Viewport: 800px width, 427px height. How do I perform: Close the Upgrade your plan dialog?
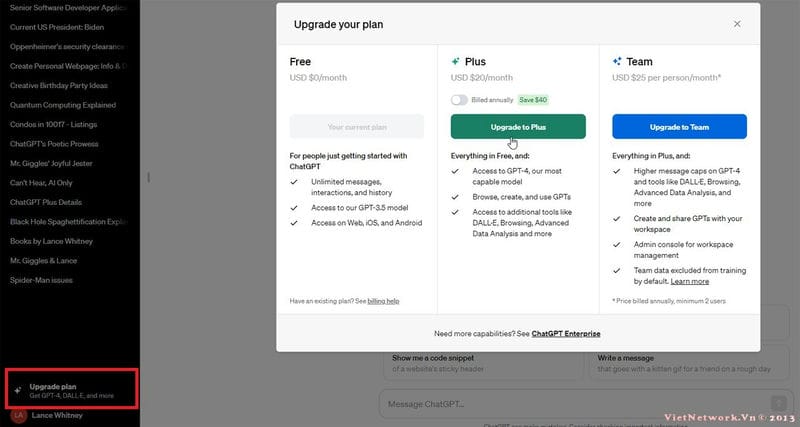[x=737, y=23]
